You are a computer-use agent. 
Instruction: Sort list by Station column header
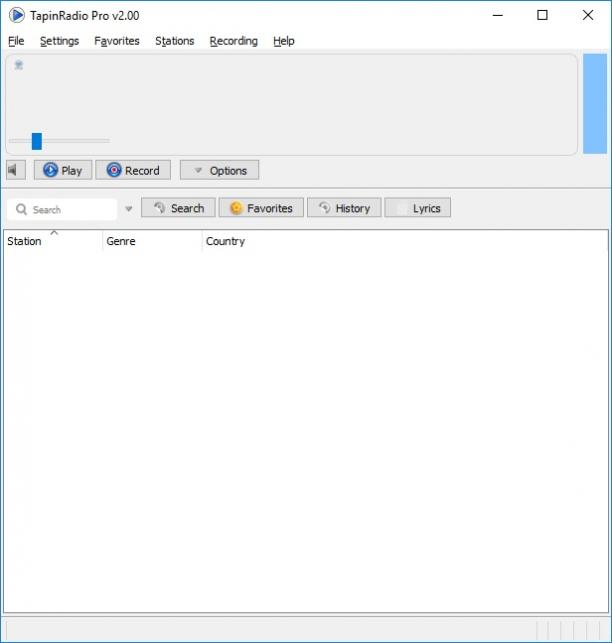click(53, 241)
